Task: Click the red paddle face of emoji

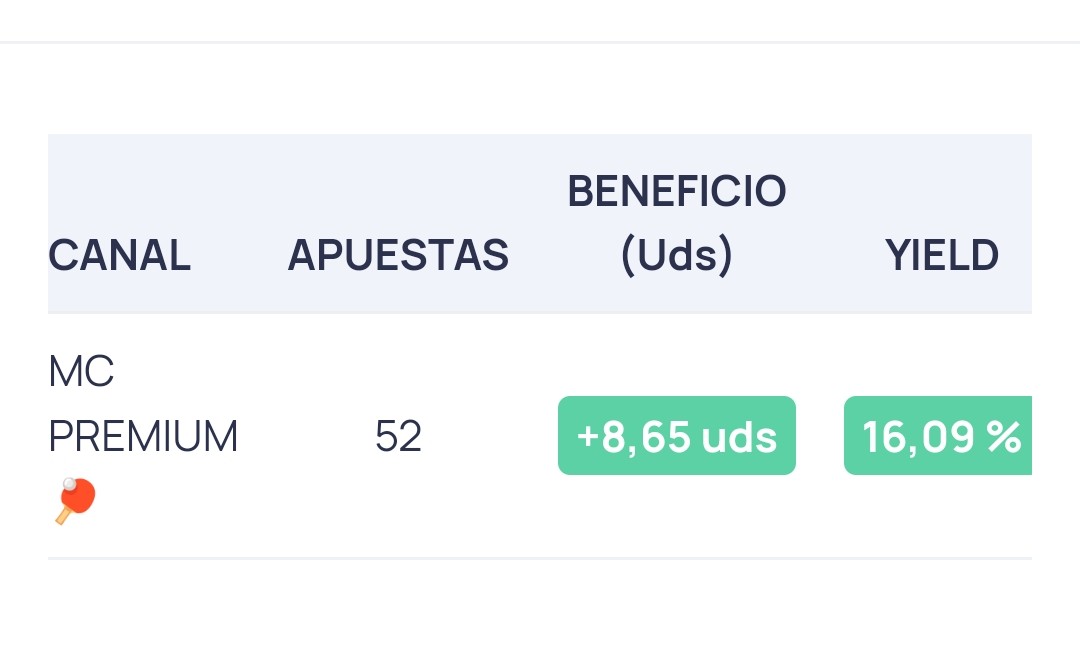Action: tap(79, 495)
